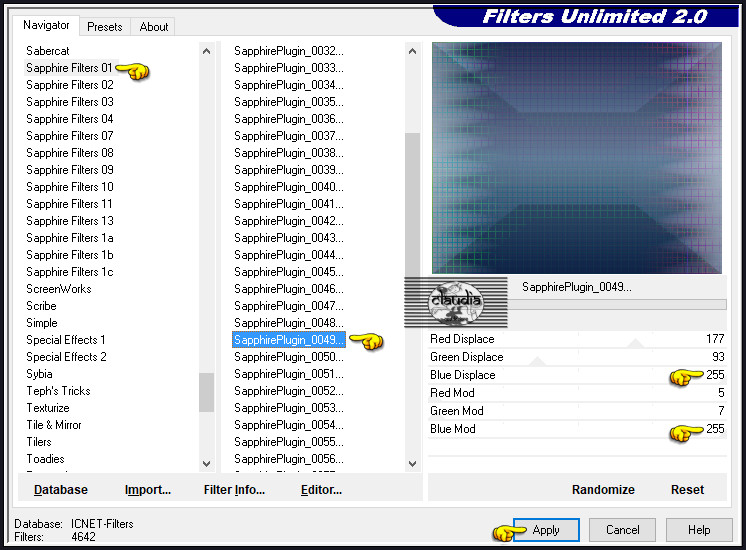Choose the Scribe category

[x=41, y=306]
